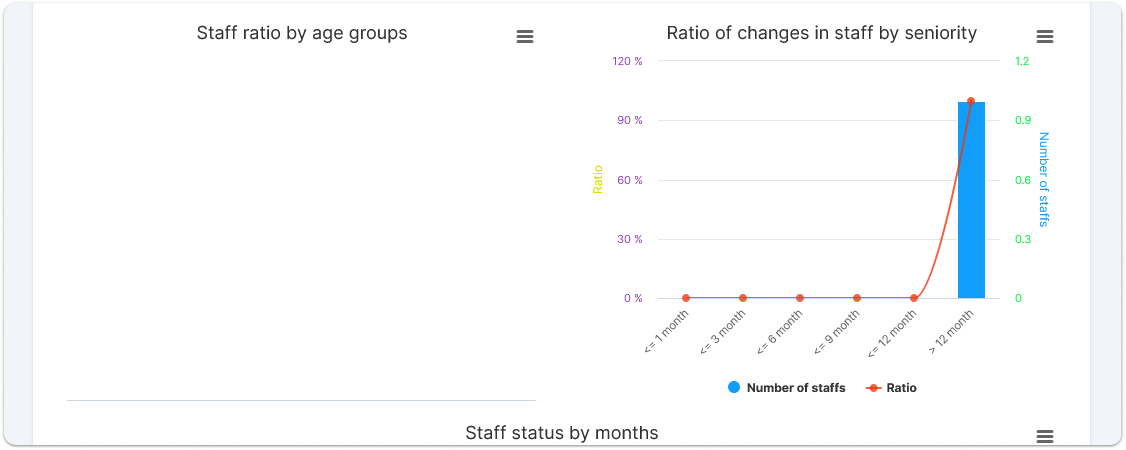Click ratio data point for '<= 3 month'
This screenshot has width=1126, height=450.
coord(743,298)
